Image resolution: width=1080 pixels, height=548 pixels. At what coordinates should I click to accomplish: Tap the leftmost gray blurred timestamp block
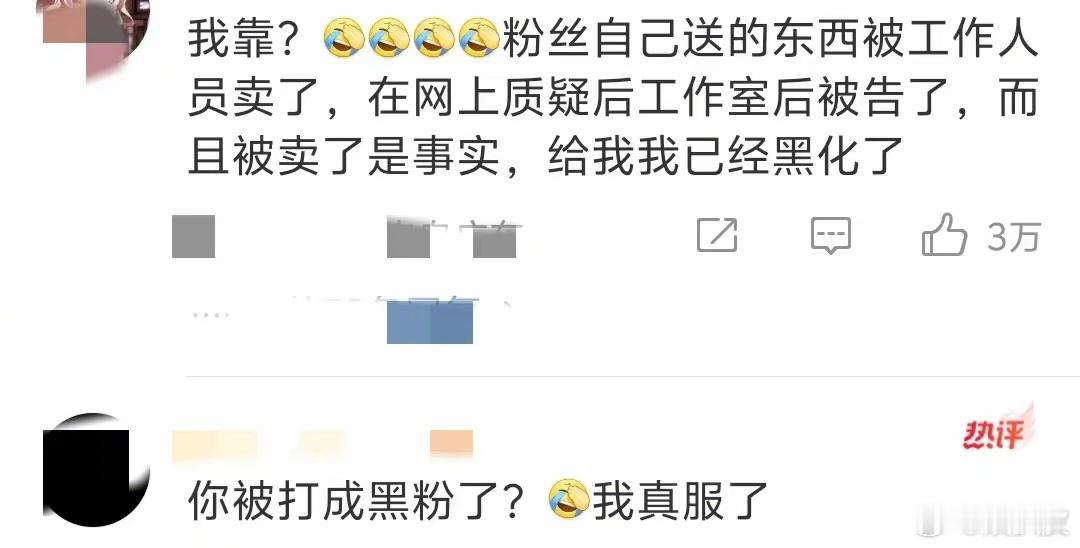click(194, 236)
